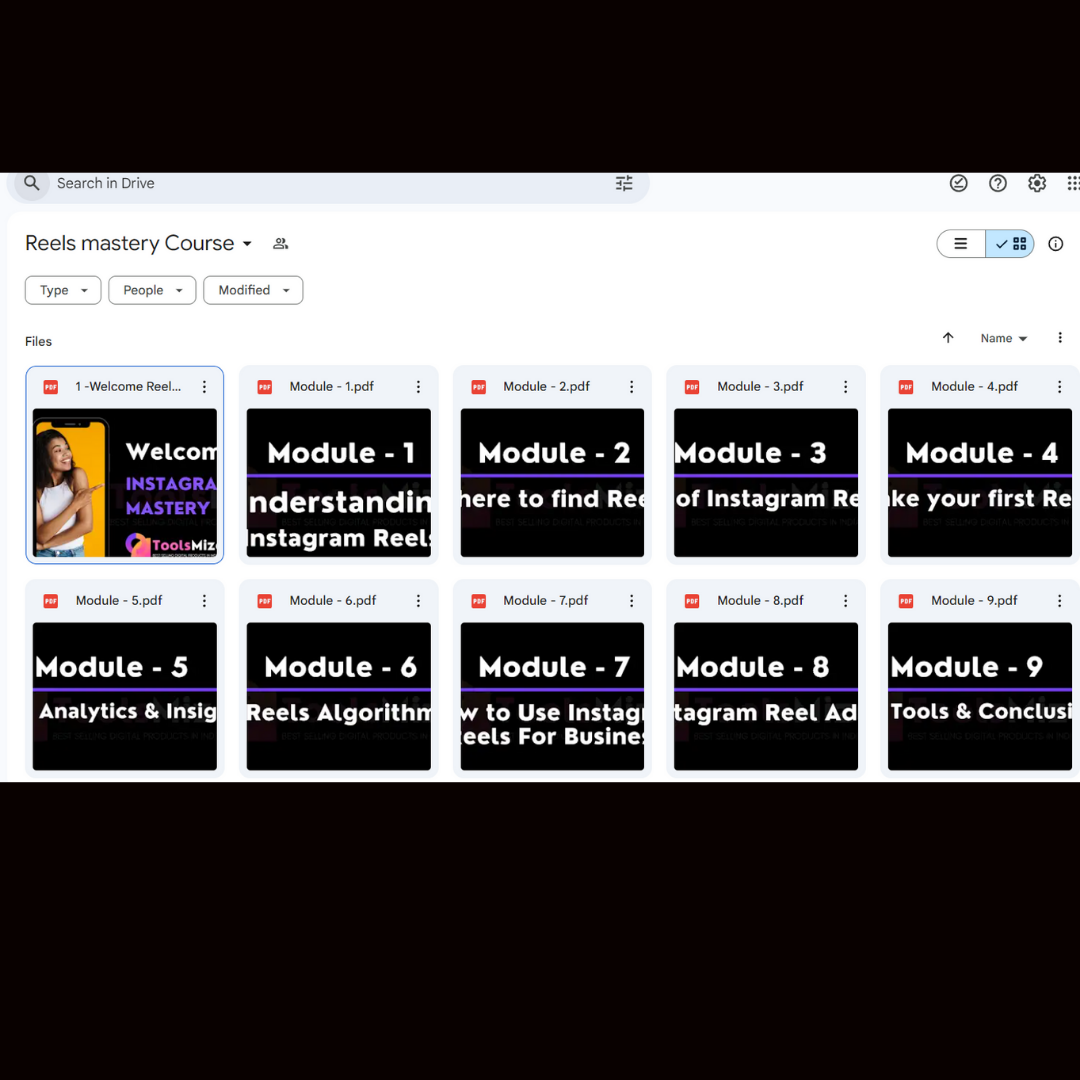
Task: Open the Name sort dropdown
Action: click(1004, 338)
